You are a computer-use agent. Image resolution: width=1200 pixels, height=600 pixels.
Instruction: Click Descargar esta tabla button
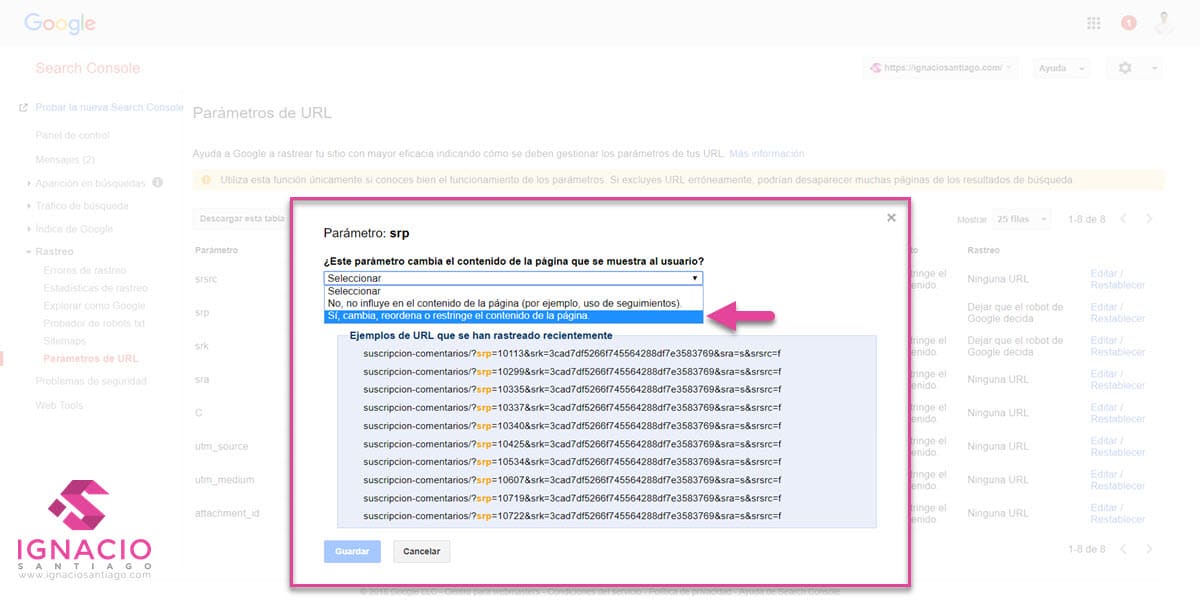click(x=240, y=218)
